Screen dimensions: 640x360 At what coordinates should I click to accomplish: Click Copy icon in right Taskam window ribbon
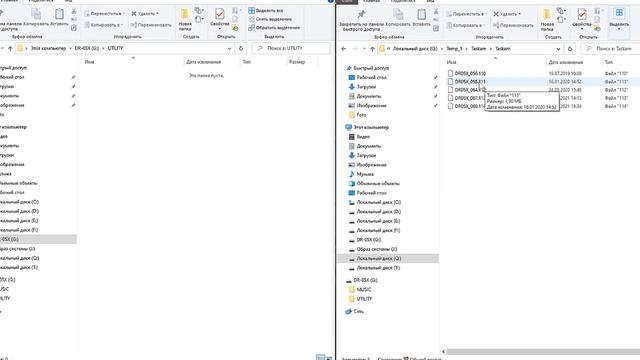coord(398,15)
